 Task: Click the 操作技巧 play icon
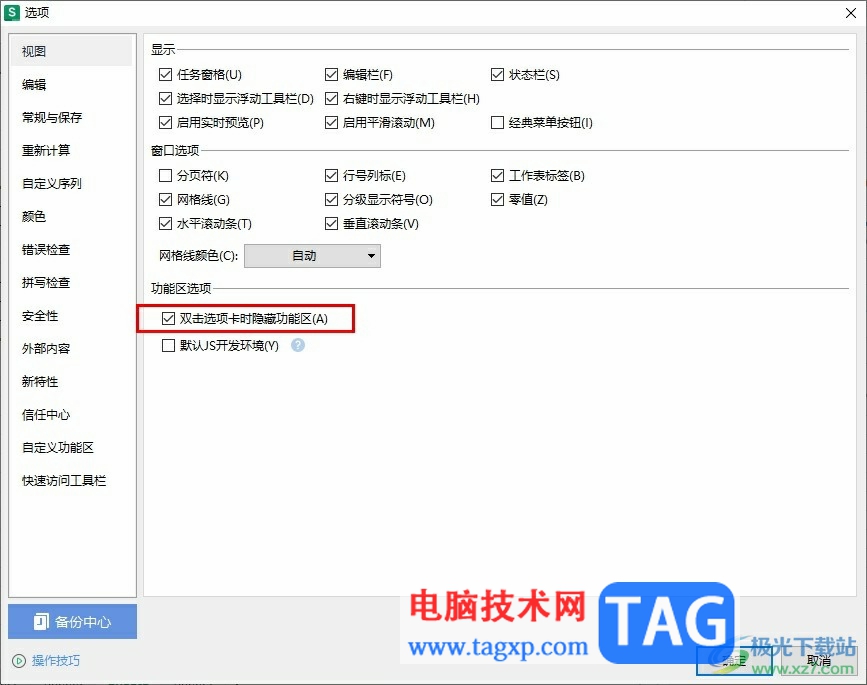19,661
